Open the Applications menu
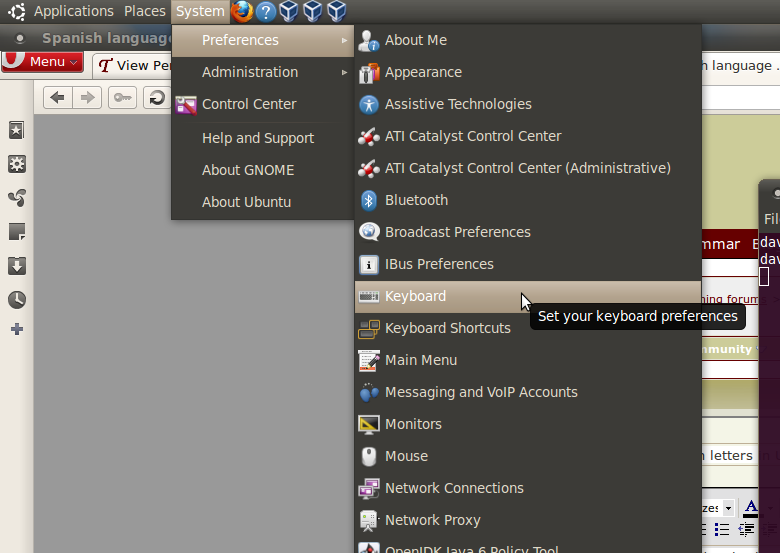 [73, 11]
